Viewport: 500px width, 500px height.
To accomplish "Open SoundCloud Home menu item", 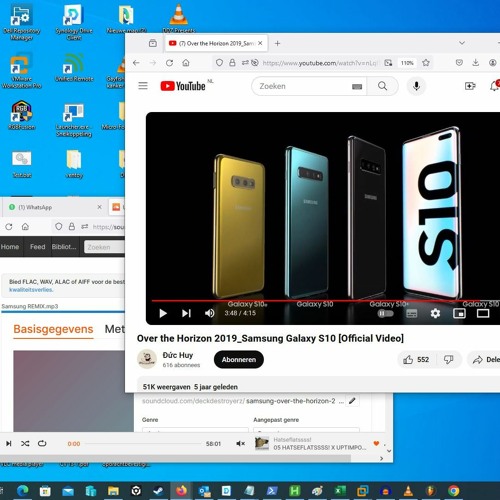I will (10, 247).
